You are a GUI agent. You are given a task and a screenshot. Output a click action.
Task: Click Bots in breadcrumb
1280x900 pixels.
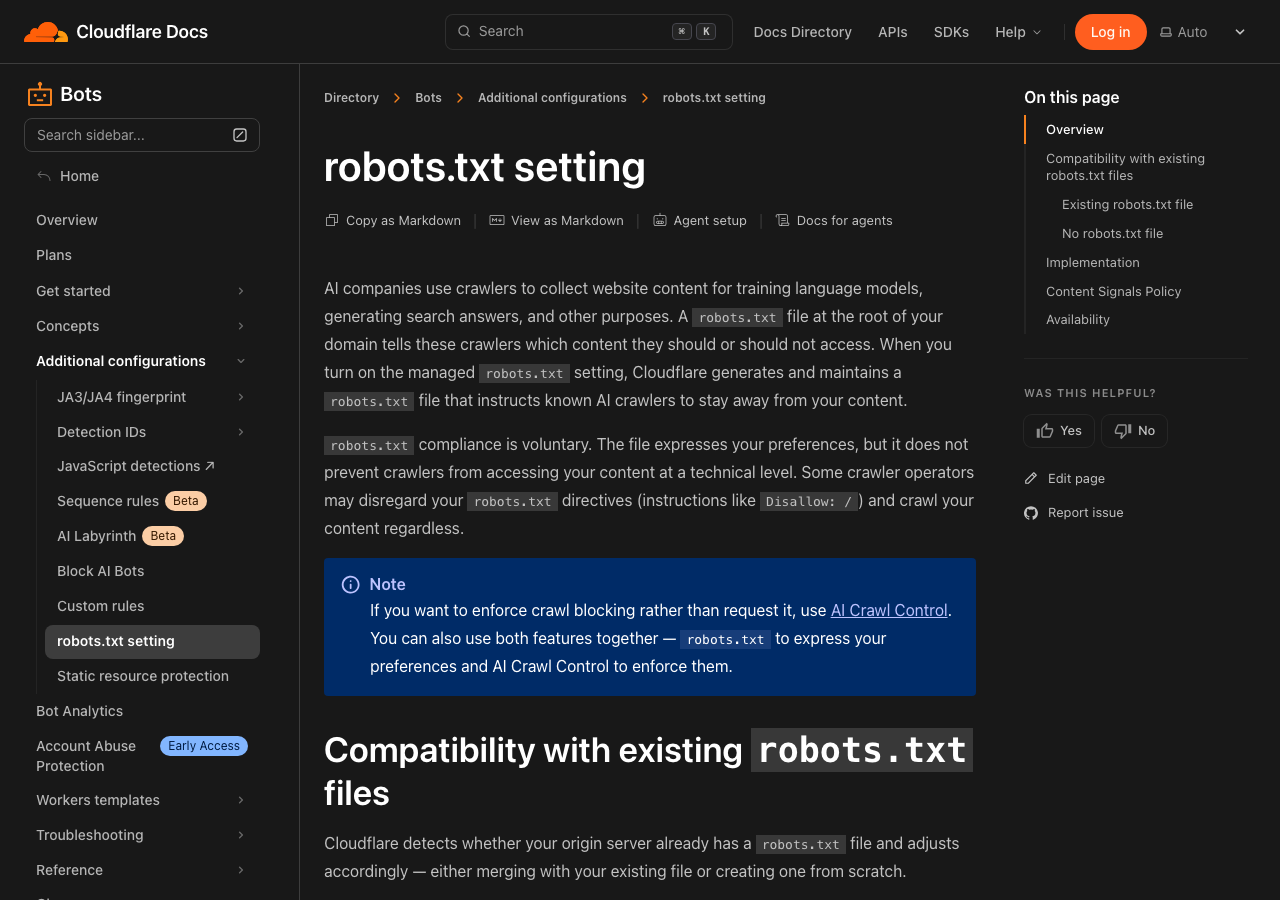[428, 98]
